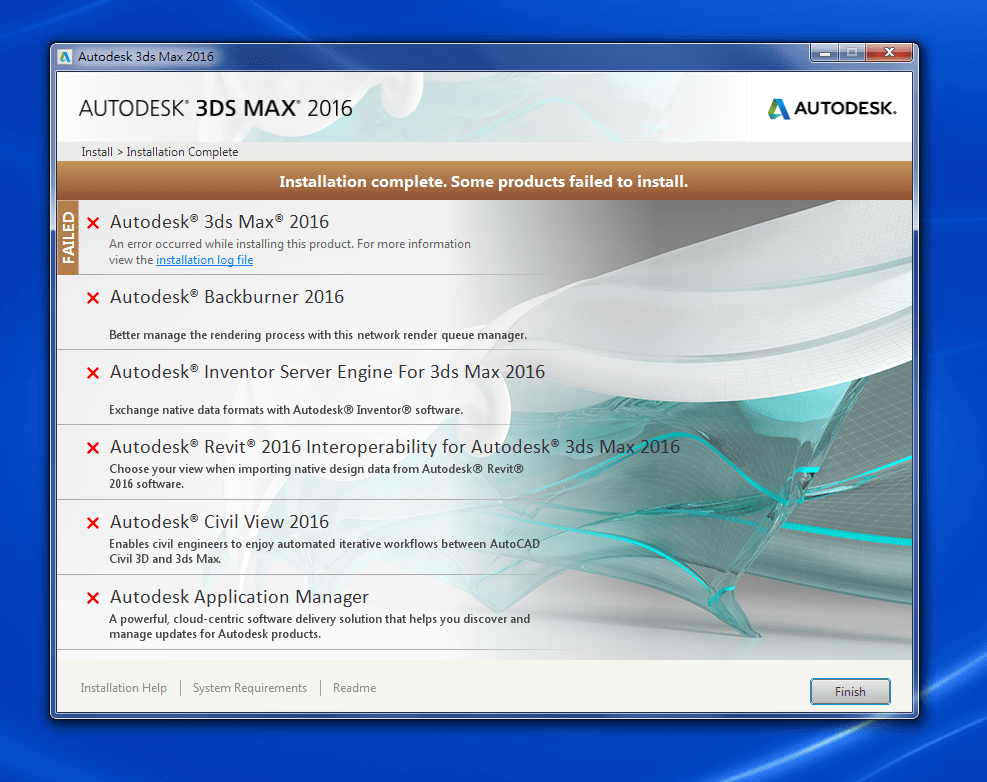Select the Revit 2016 Interoperability product title
The width and height of the screenshot is (987, 782).
tap(395, 446)
